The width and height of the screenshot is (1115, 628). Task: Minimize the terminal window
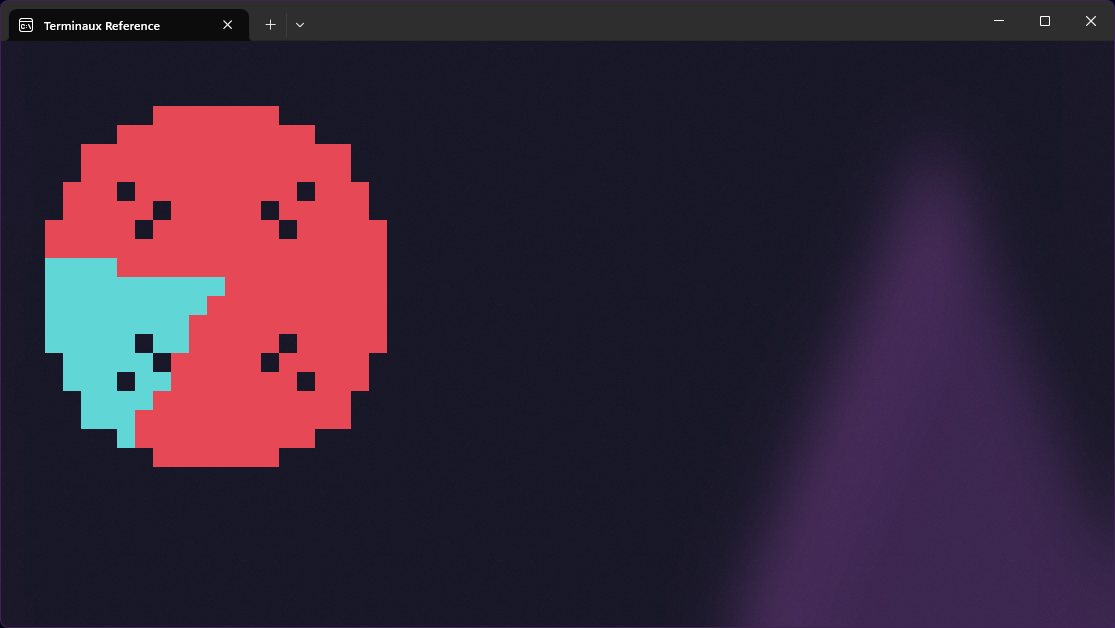(x=998, y=21)
